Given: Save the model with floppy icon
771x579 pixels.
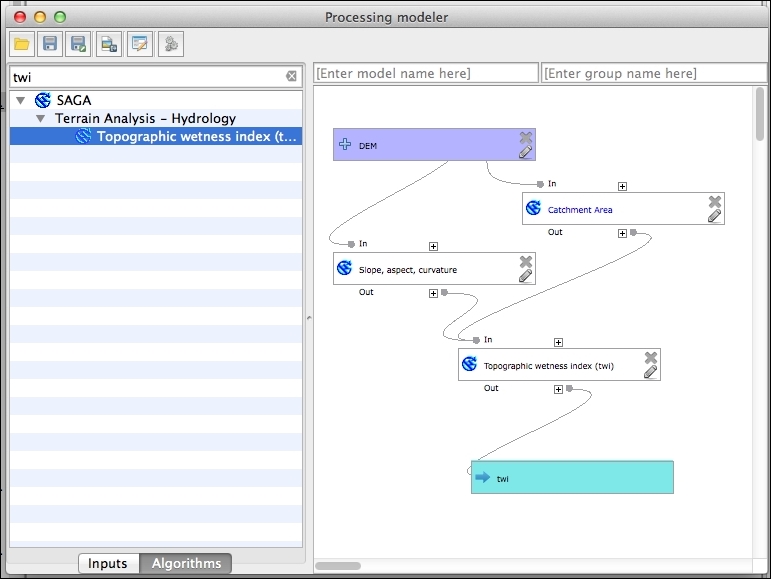Looking at the screenshot, I should pos(50,44).
